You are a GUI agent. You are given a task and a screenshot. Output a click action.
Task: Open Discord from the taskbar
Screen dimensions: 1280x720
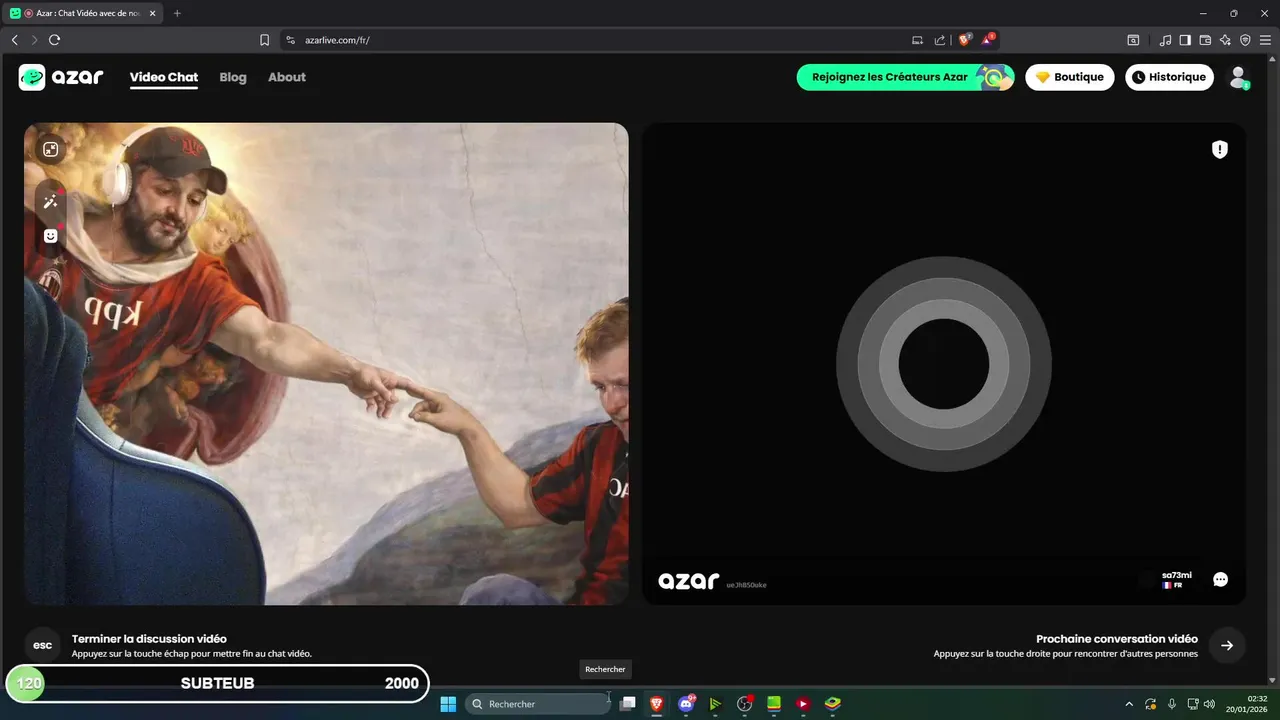click(686, 704)
